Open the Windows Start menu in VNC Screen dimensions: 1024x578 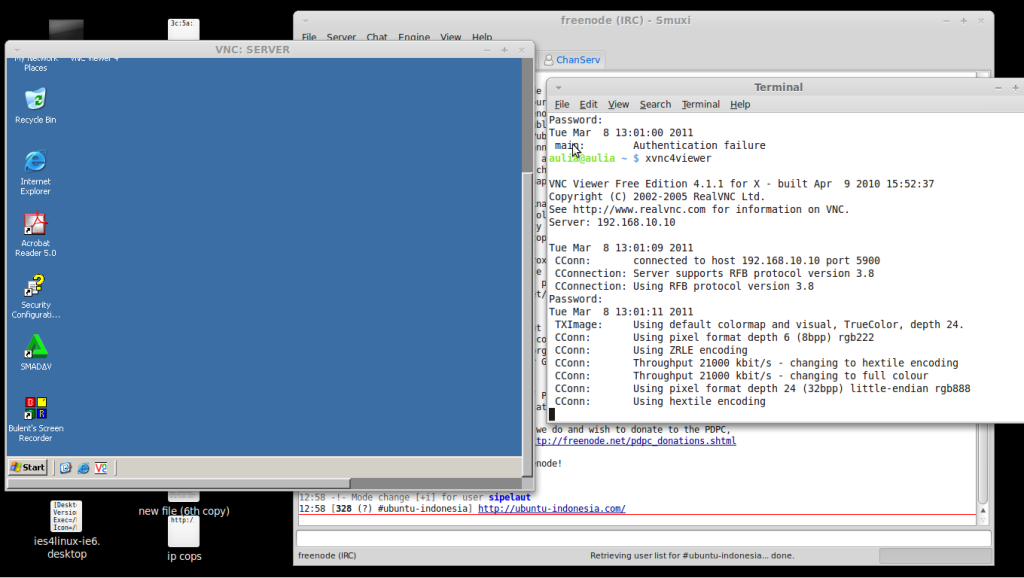27,467
